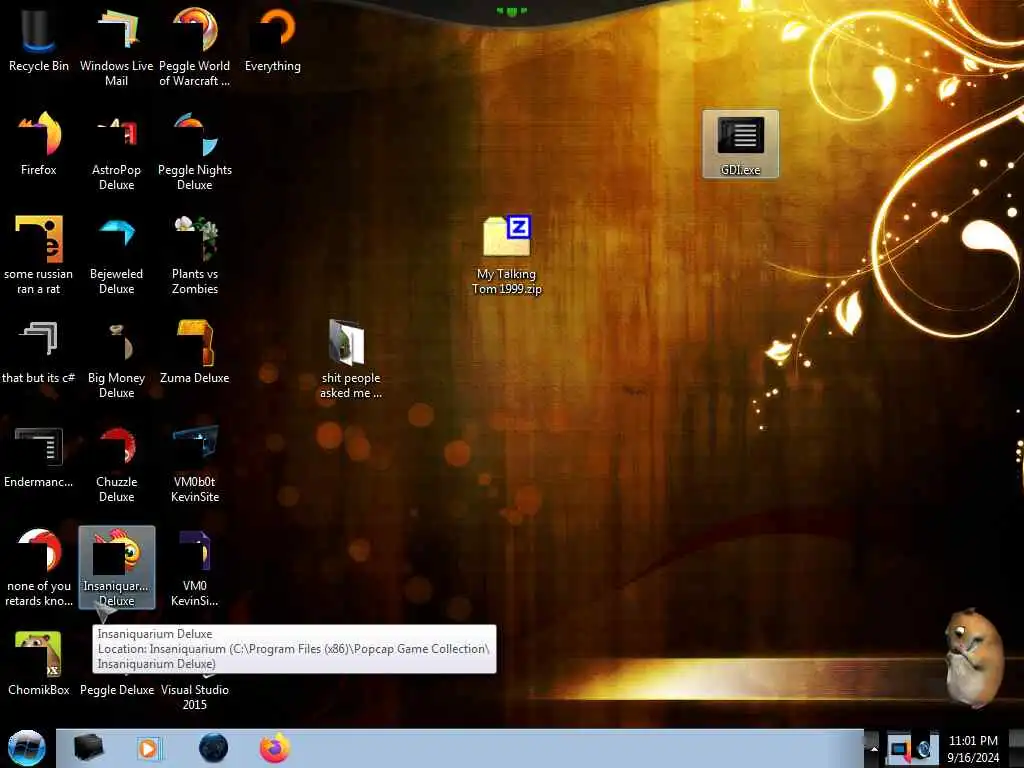
Task: Launch media player from the taskbar
Action: pos(149,748)
